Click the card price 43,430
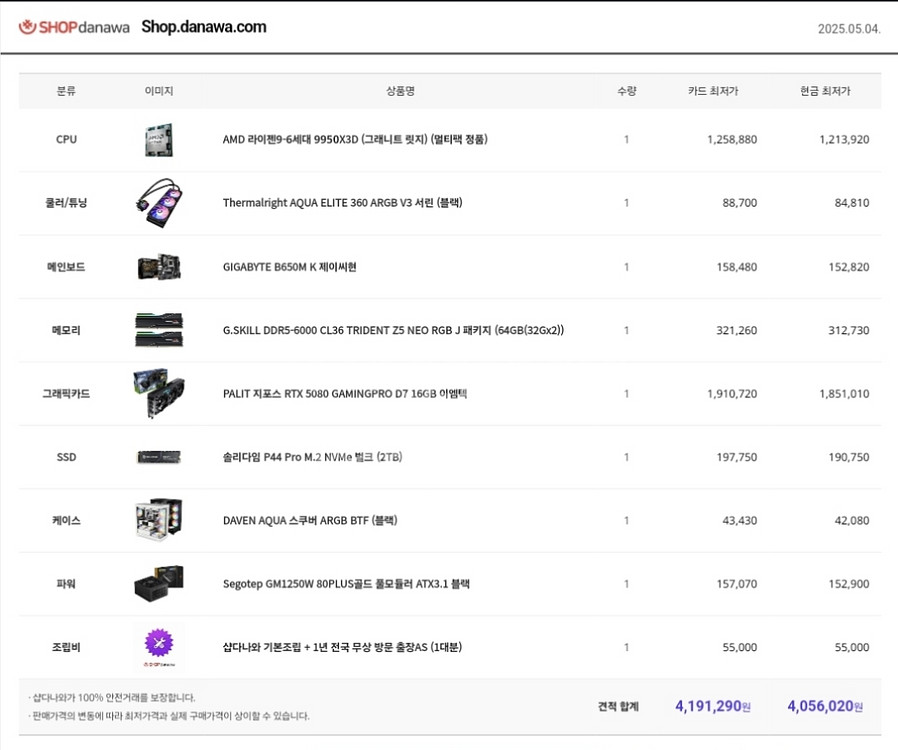 pos(739,520)
